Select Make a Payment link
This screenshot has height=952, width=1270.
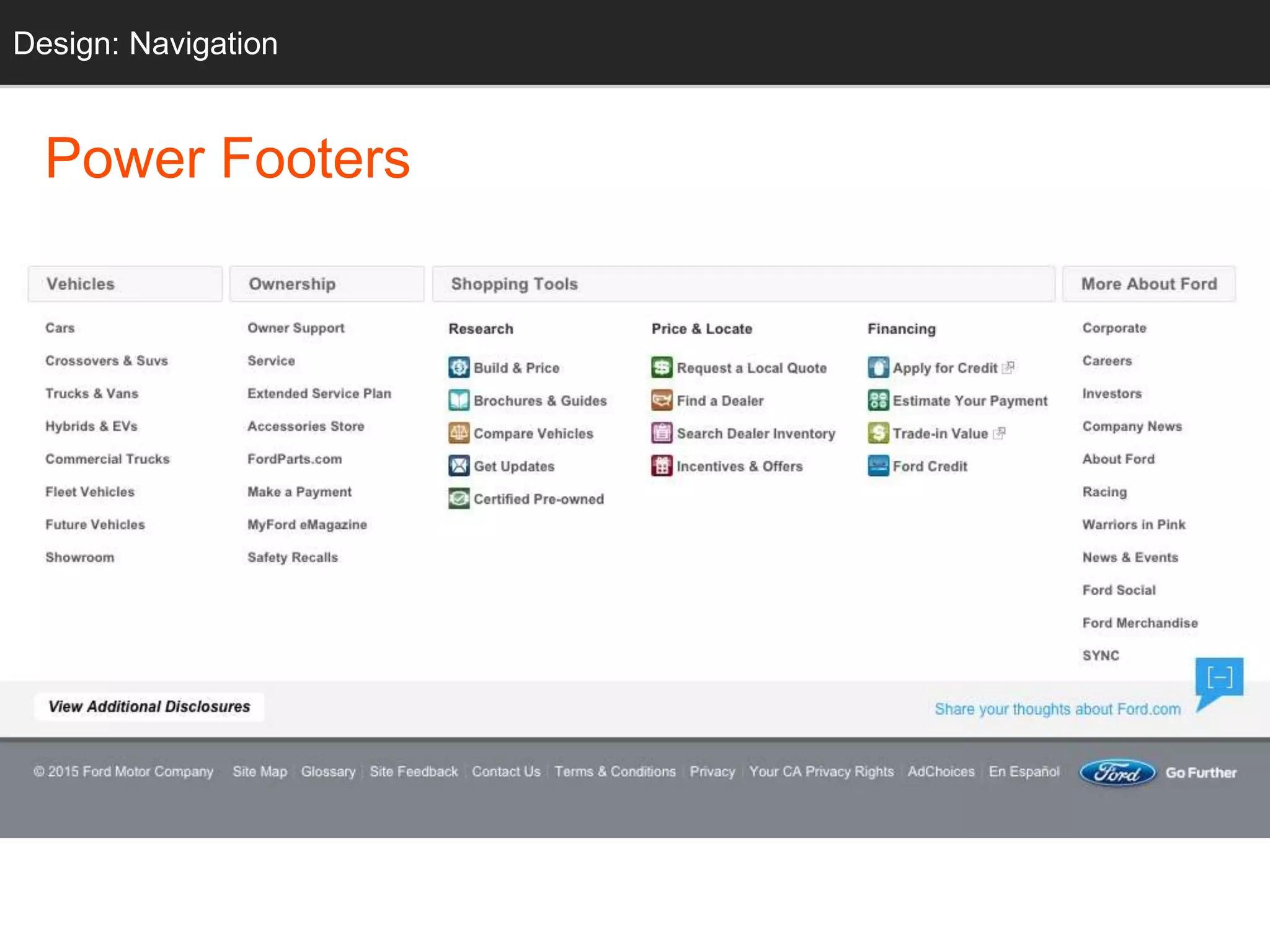[300, 492]
